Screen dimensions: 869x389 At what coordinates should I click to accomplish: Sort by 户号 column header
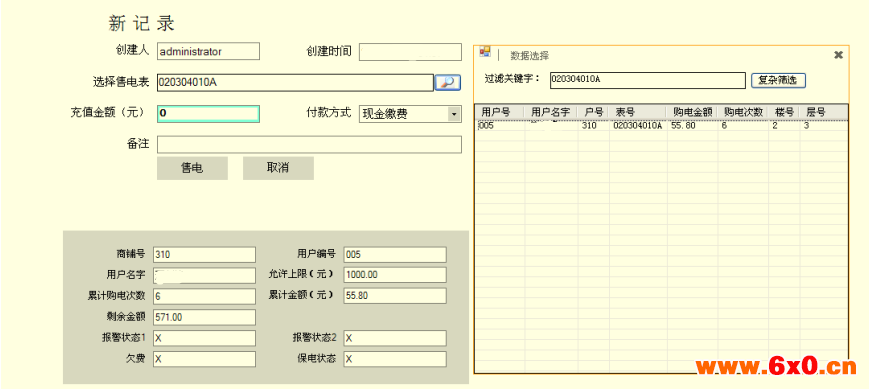click(x=594, y=112)
